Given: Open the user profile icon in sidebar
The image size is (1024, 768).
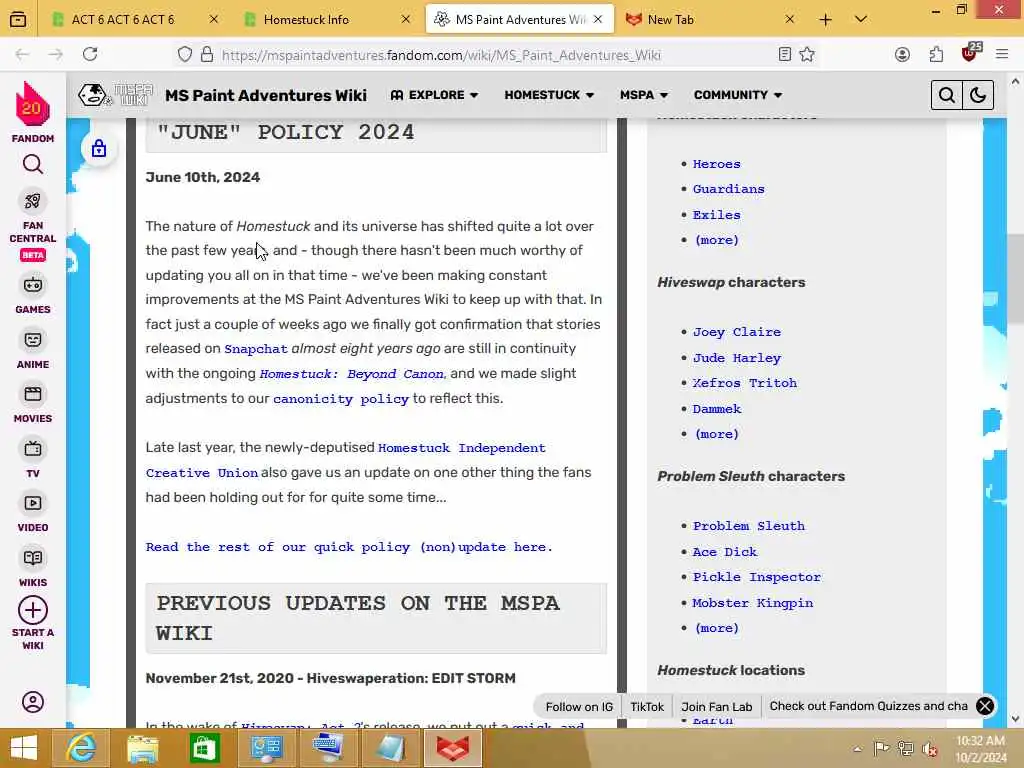Looking at the screenshot, I should tap(33, 702).
